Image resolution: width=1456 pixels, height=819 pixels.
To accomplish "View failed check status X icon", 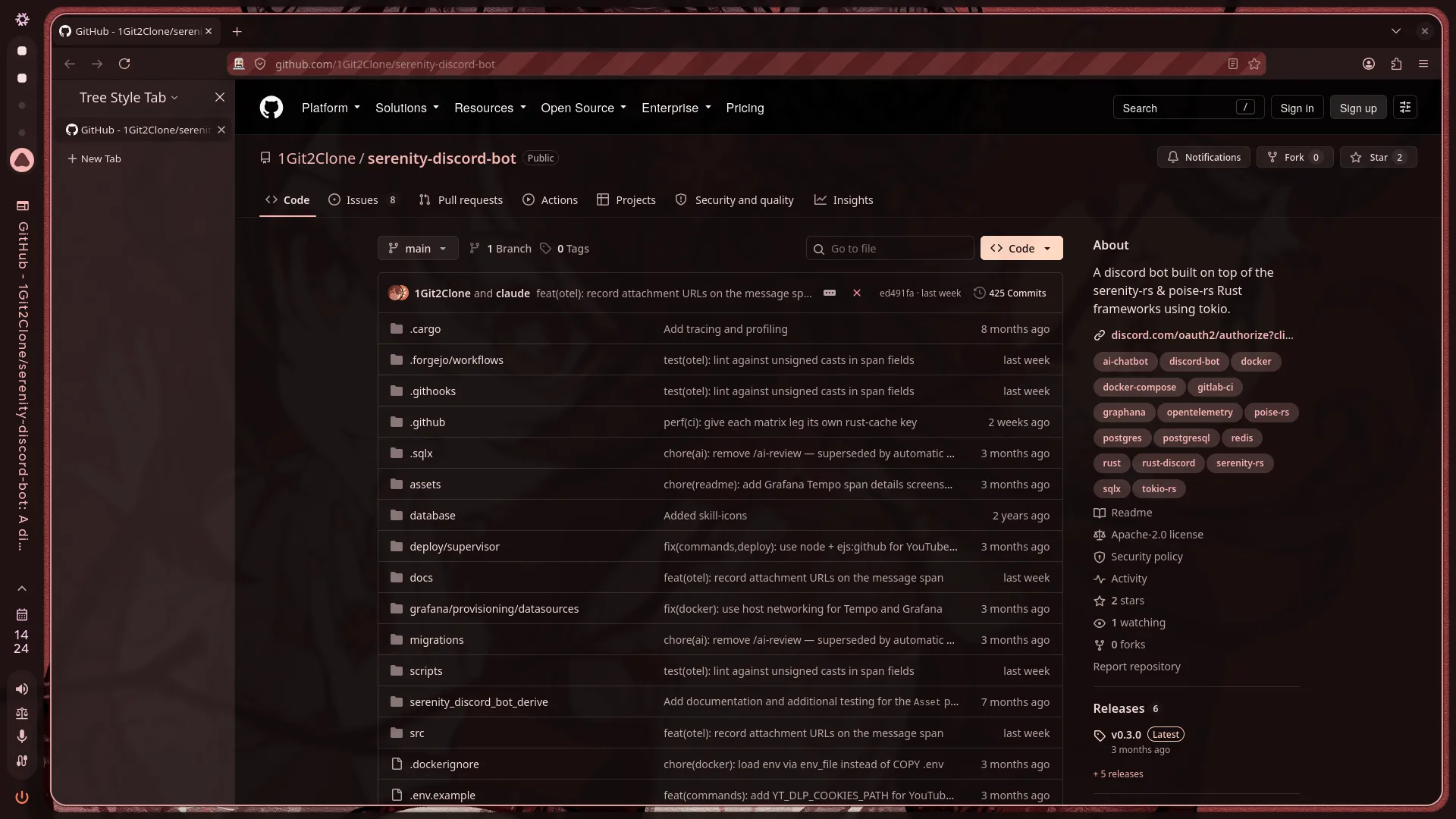I will [x=857, y=293].
